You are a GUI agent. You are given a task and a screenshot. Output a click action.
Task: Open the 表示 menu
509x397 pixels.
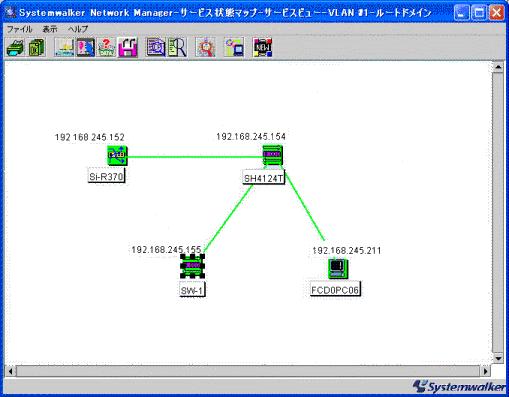[50, 29]
